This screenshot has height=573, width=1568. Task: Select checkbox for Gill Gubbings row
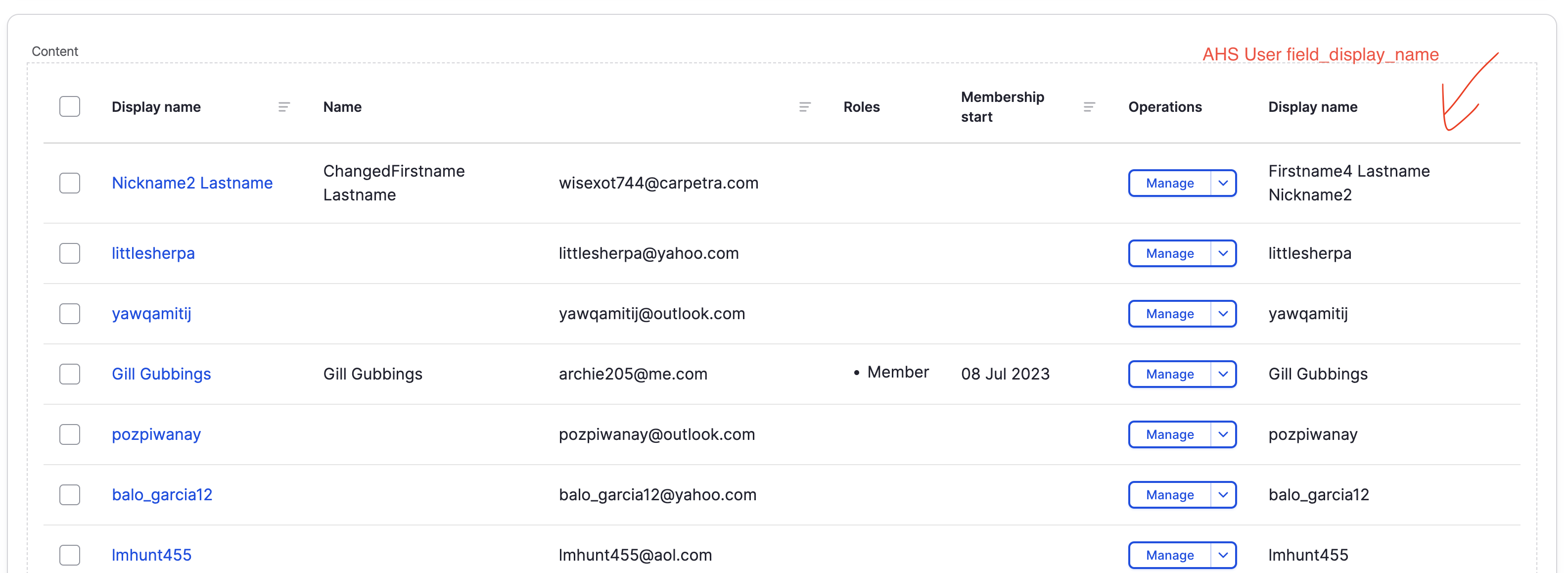tap(70, 374)
